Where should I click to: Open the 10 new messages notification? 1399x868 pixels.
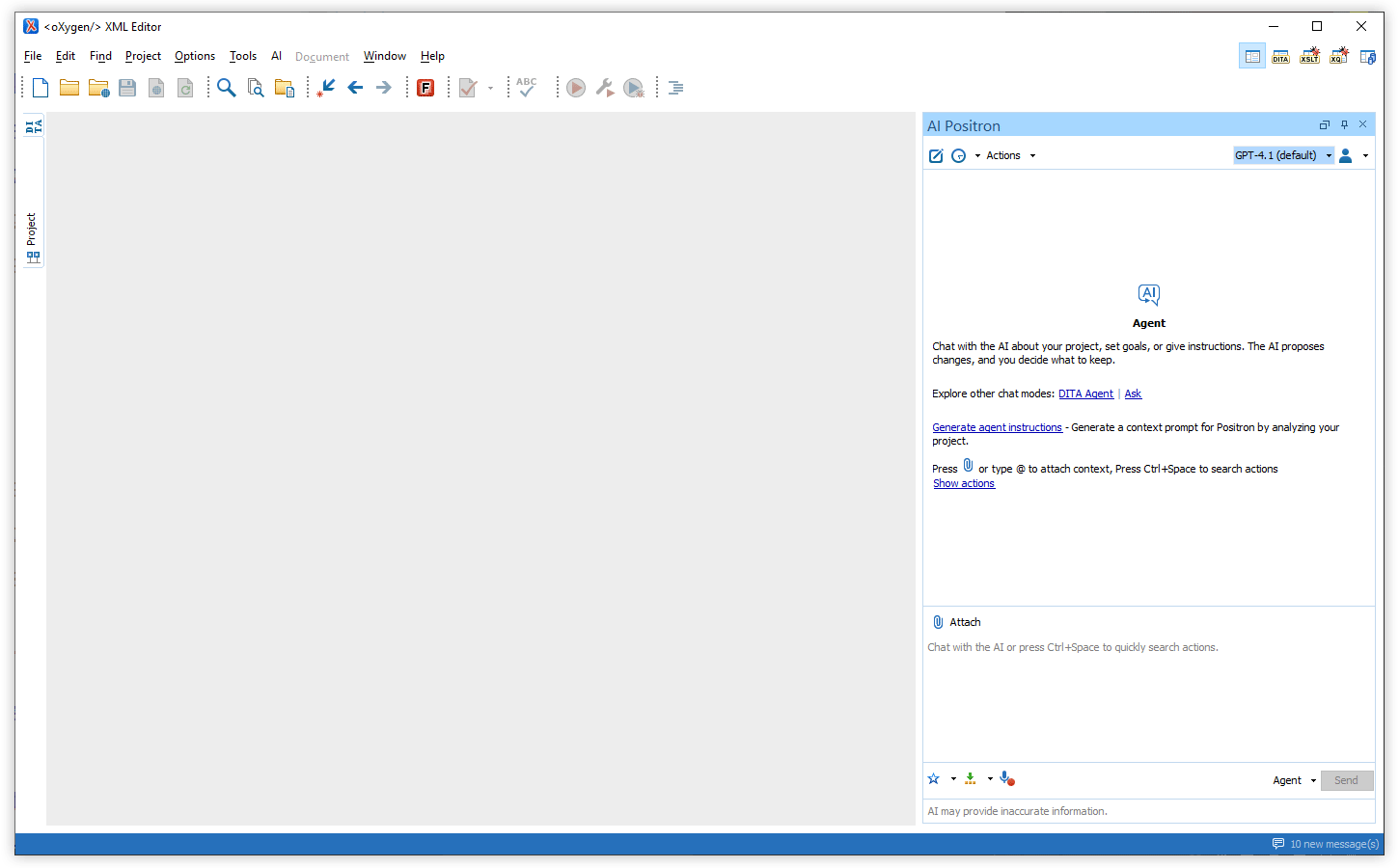click(1327, 844)
